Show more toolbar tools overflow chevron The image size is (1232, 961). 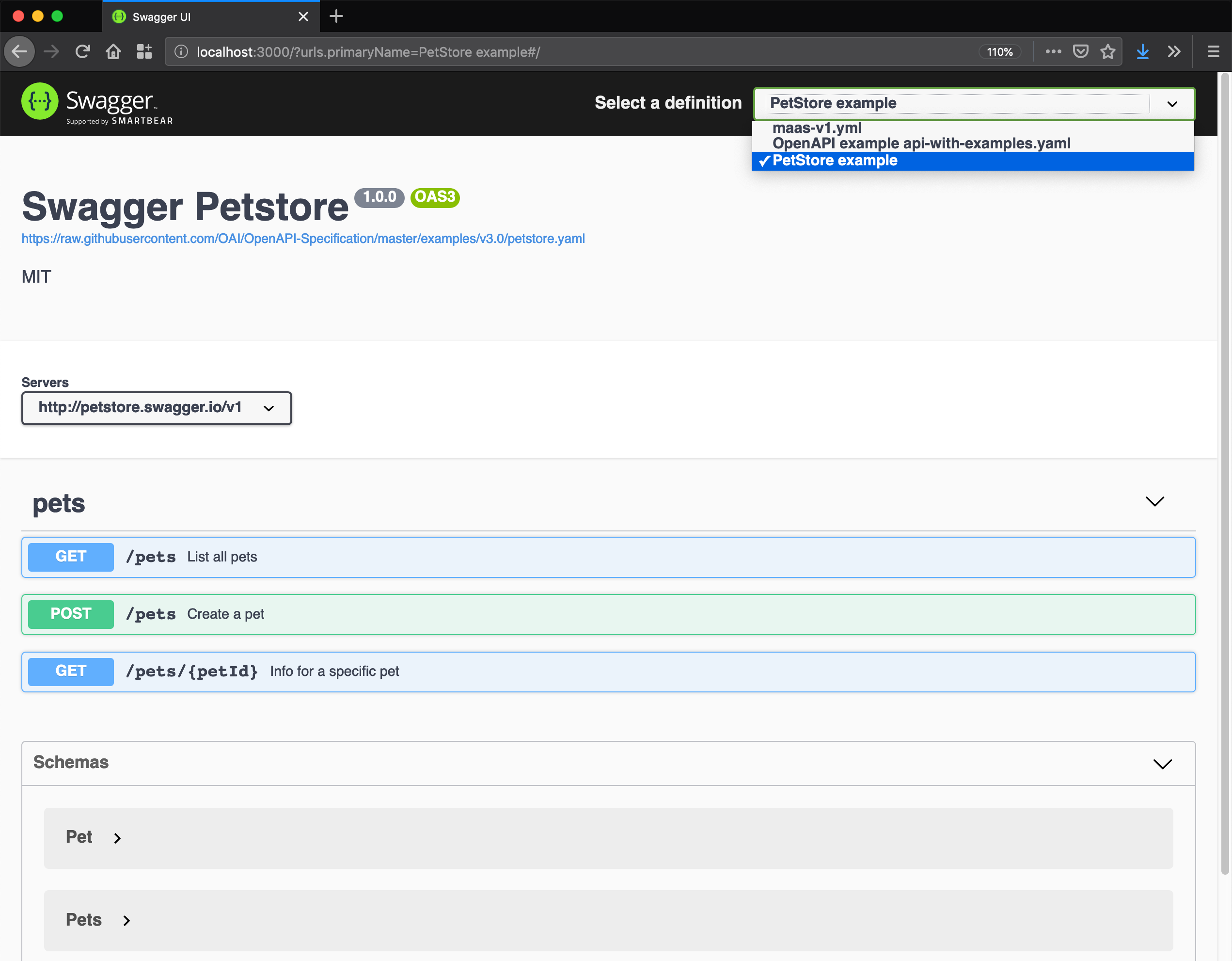tap(1174, 52)
